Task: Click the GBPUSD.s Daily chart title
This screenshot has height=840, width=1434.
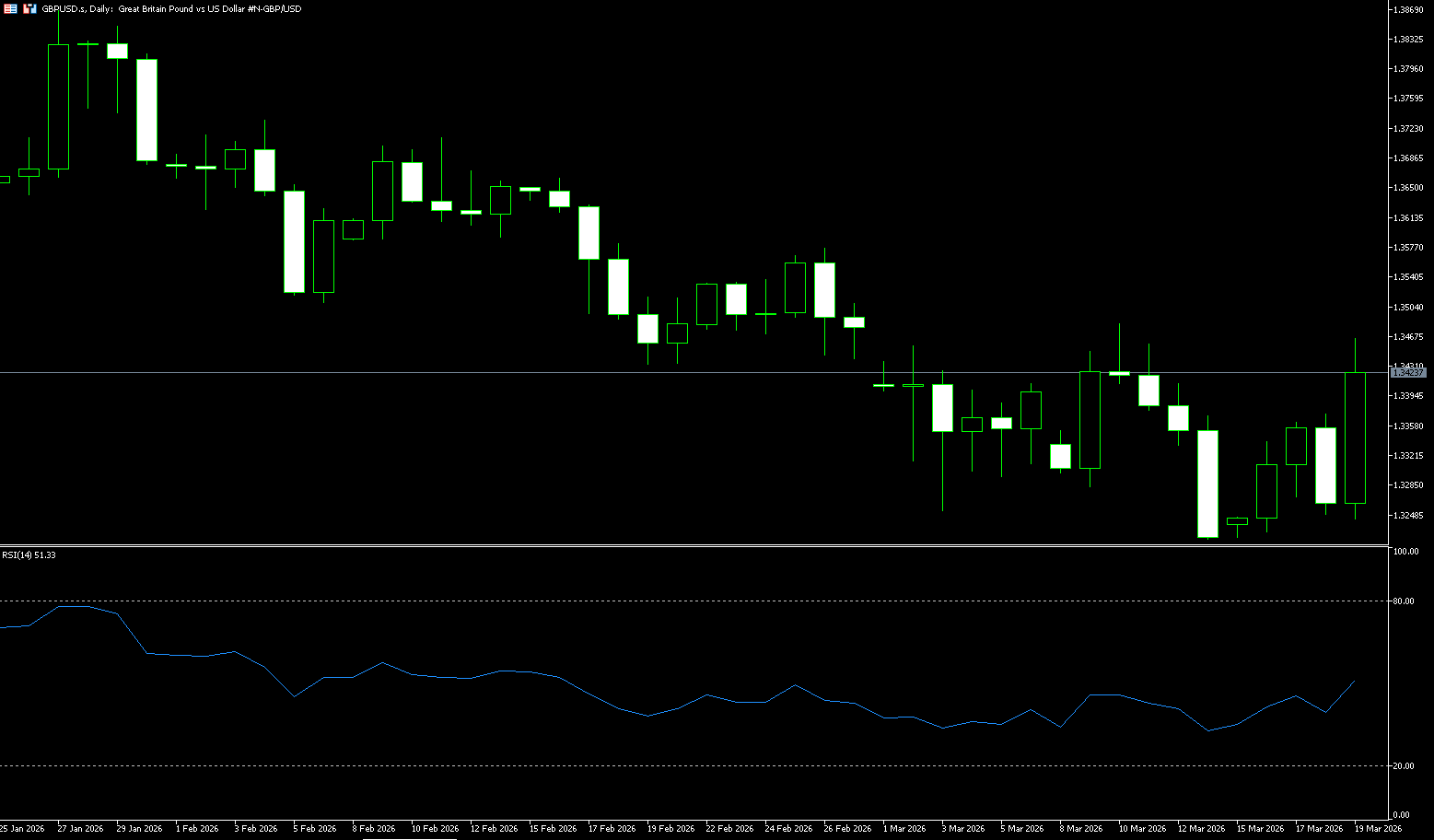Action: (x=171, y=9)
